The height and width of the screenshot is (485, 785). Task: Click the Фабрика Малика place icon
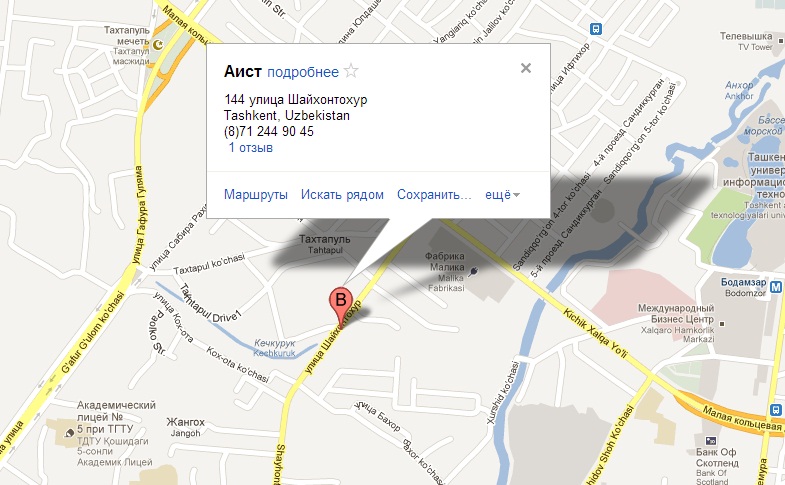(474, 272)
